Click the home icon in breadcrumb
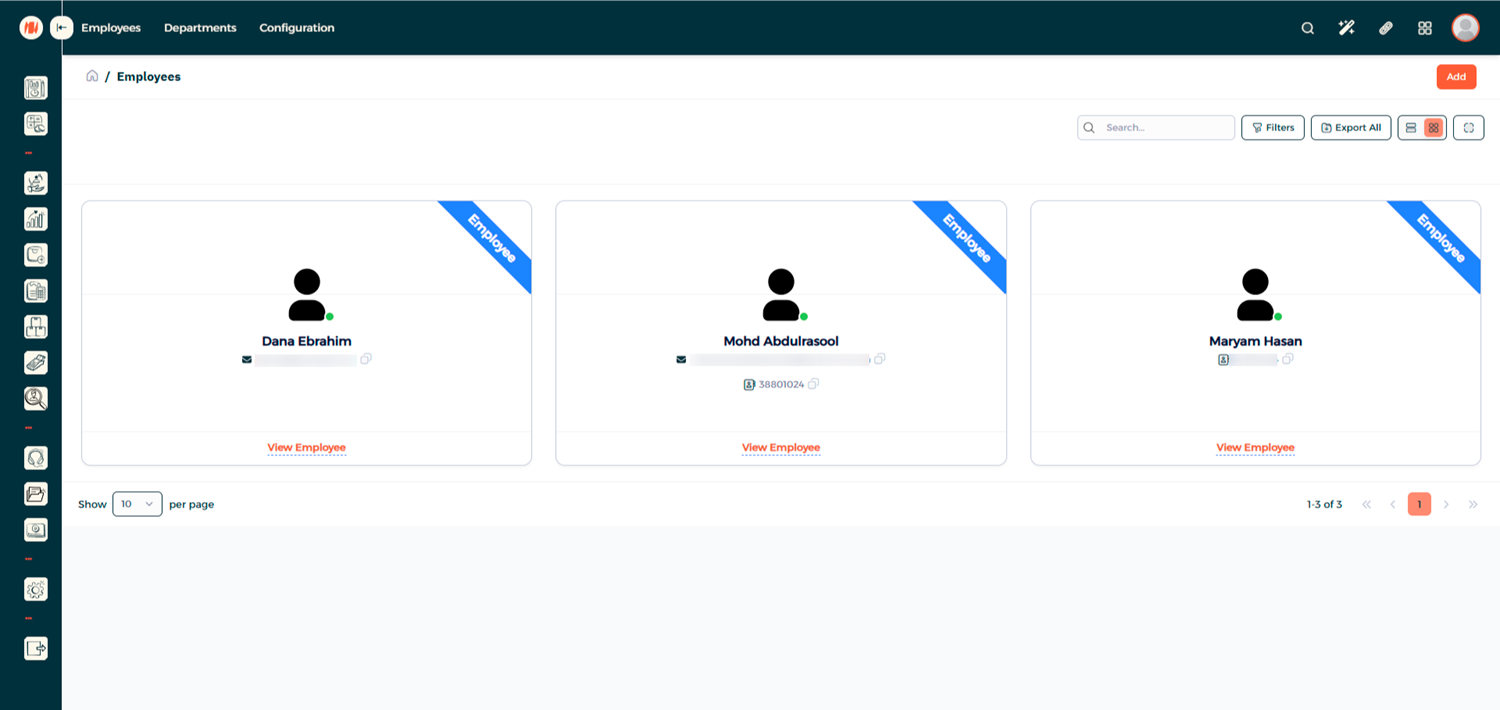 click(x=92, y=76)
